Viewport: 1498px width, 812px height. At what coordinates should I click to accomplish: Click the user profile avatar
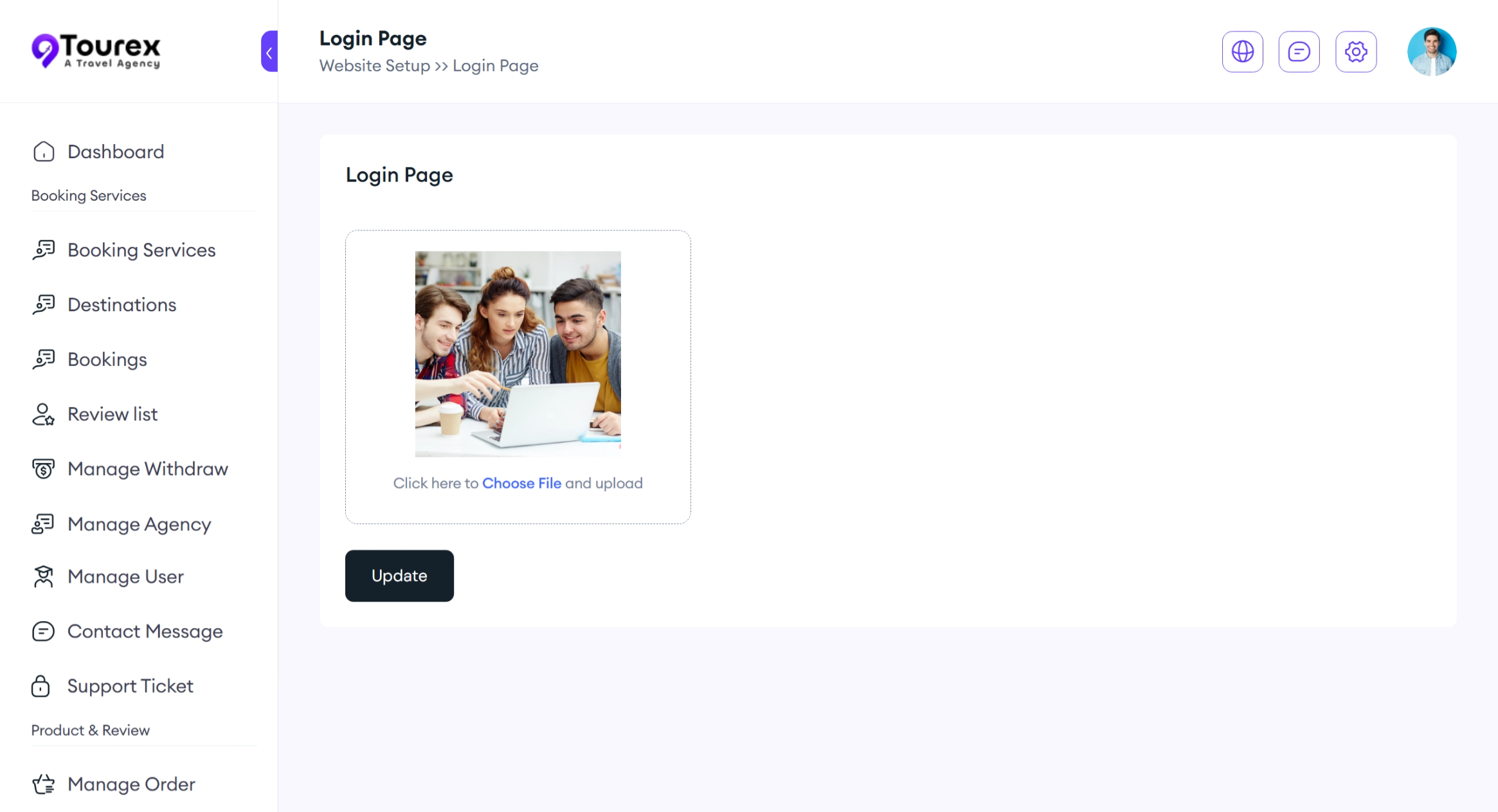click(1432, 51)
